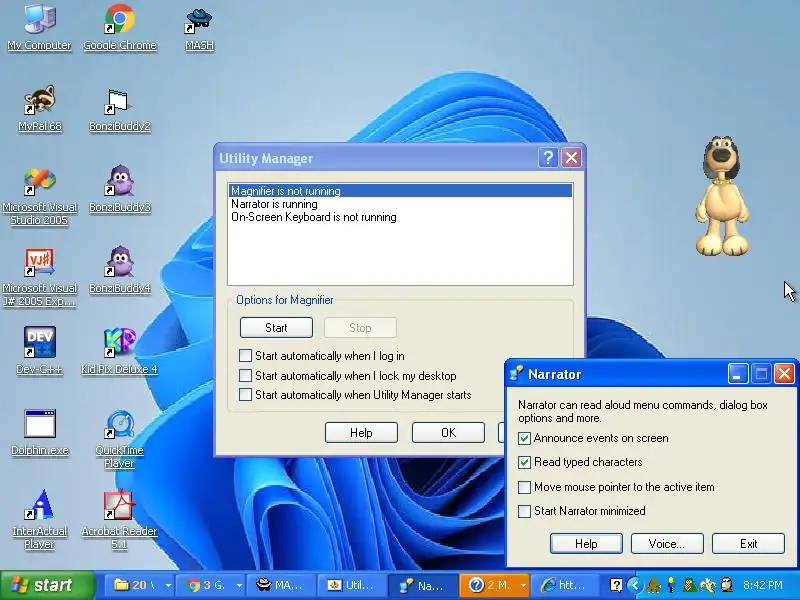The width and height of the screenshot is (800, 600).
Task: Select 'Narrator is running' list entry
Action: pyautogui.click(x=400, y=204)
